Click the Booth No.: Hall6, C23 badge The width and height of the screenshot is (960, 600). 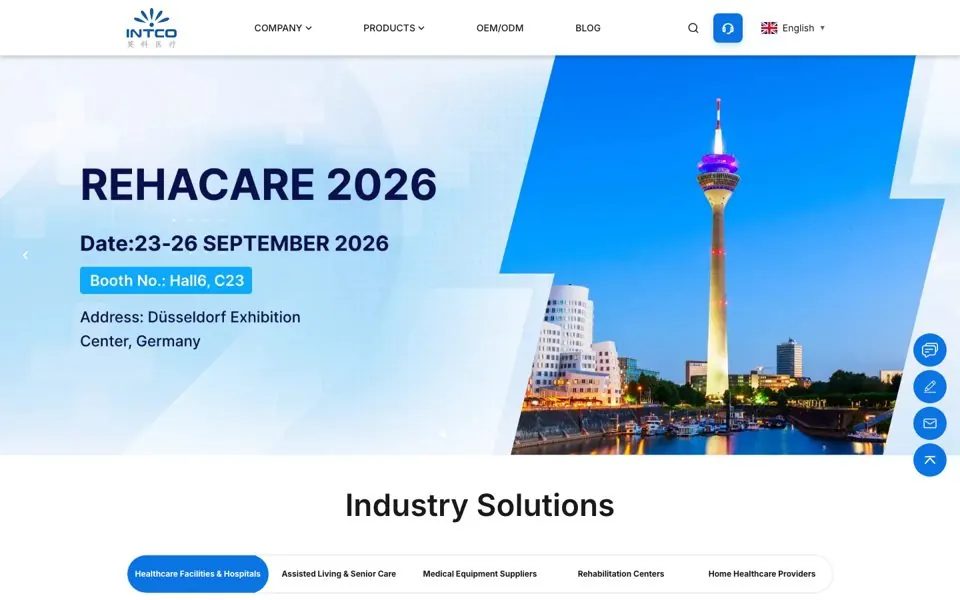pyautogui.click(x=166, y=280)
